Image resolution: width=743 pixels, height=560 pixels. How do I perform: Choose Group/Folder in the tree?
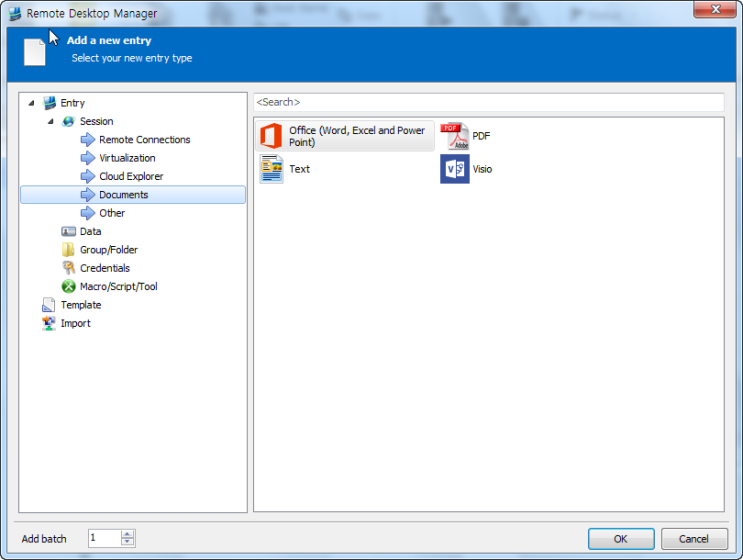click(109, 250)
